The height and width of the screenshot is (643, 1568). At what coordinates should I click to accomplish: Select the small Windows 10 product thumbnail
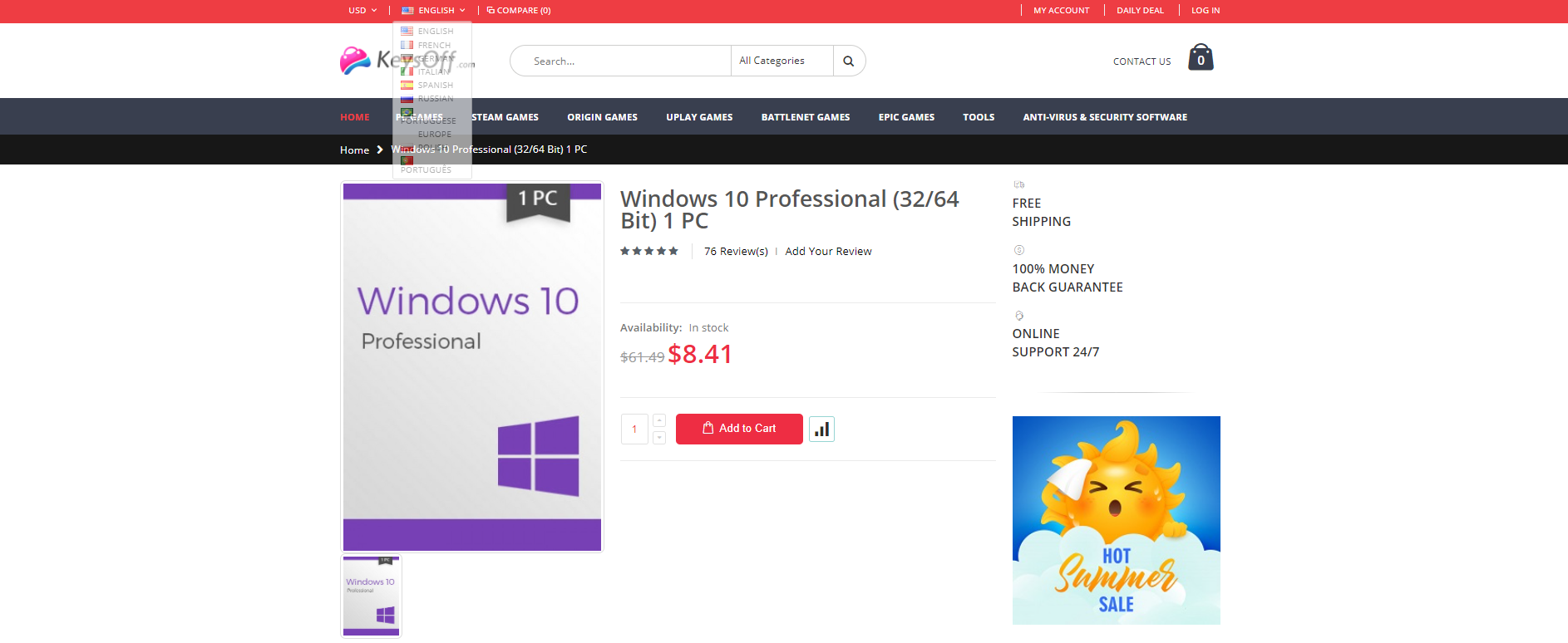click(x=372, y=596)
